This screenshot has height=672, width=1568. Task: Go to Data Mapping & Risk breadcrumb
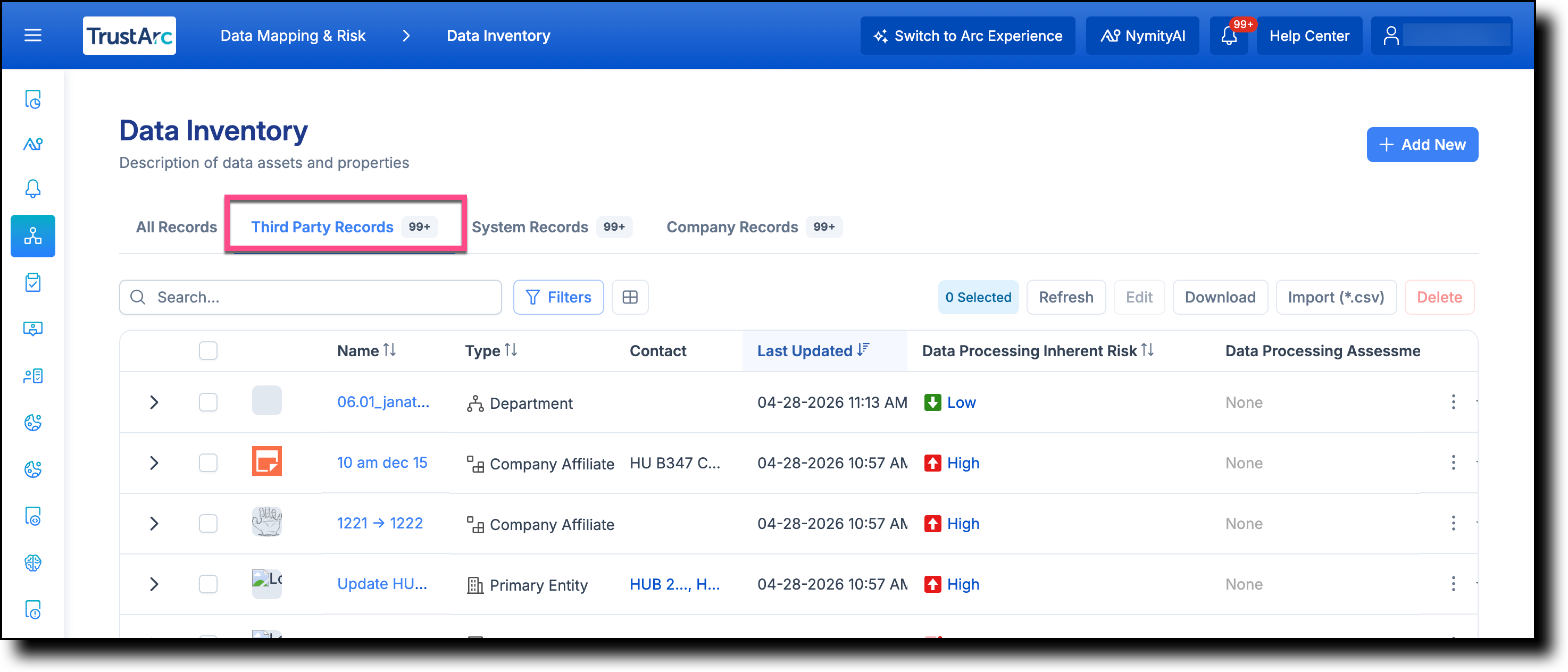pyautogui.click(x=293, y=36)
